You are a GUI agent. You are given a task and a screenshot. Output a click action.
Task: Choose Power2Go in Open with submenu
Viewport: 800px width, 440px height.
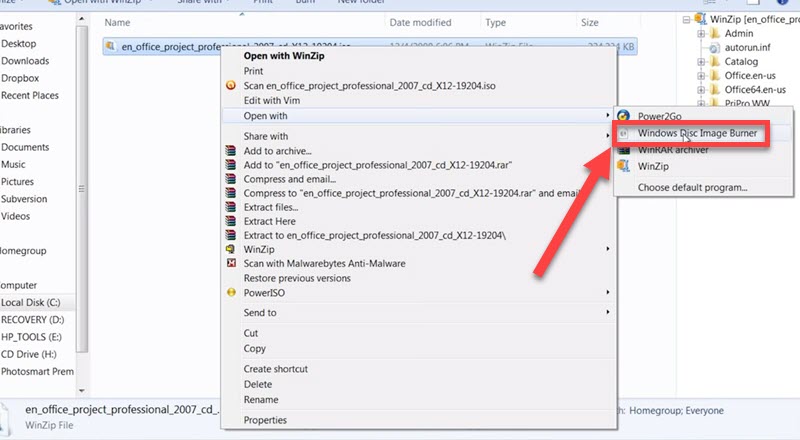tap(659, 116)
